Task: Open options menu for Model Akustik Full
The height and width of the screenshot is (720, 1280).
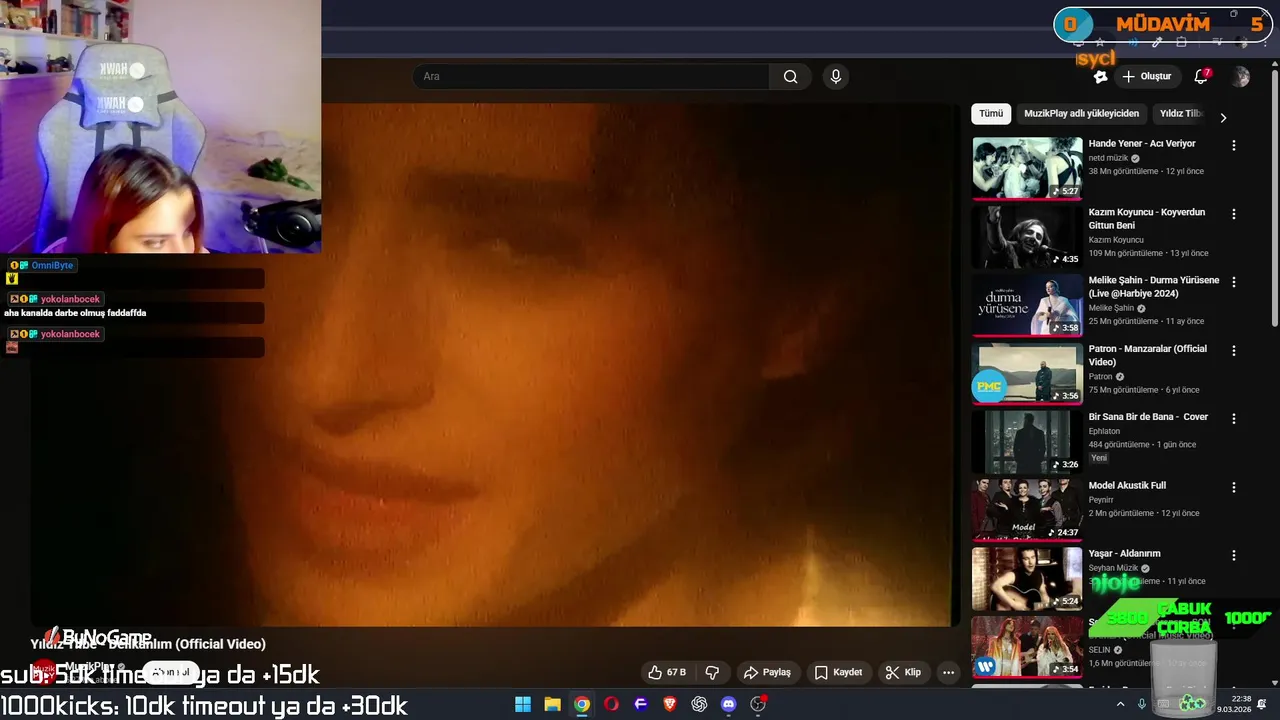Action: (1233, 487)
